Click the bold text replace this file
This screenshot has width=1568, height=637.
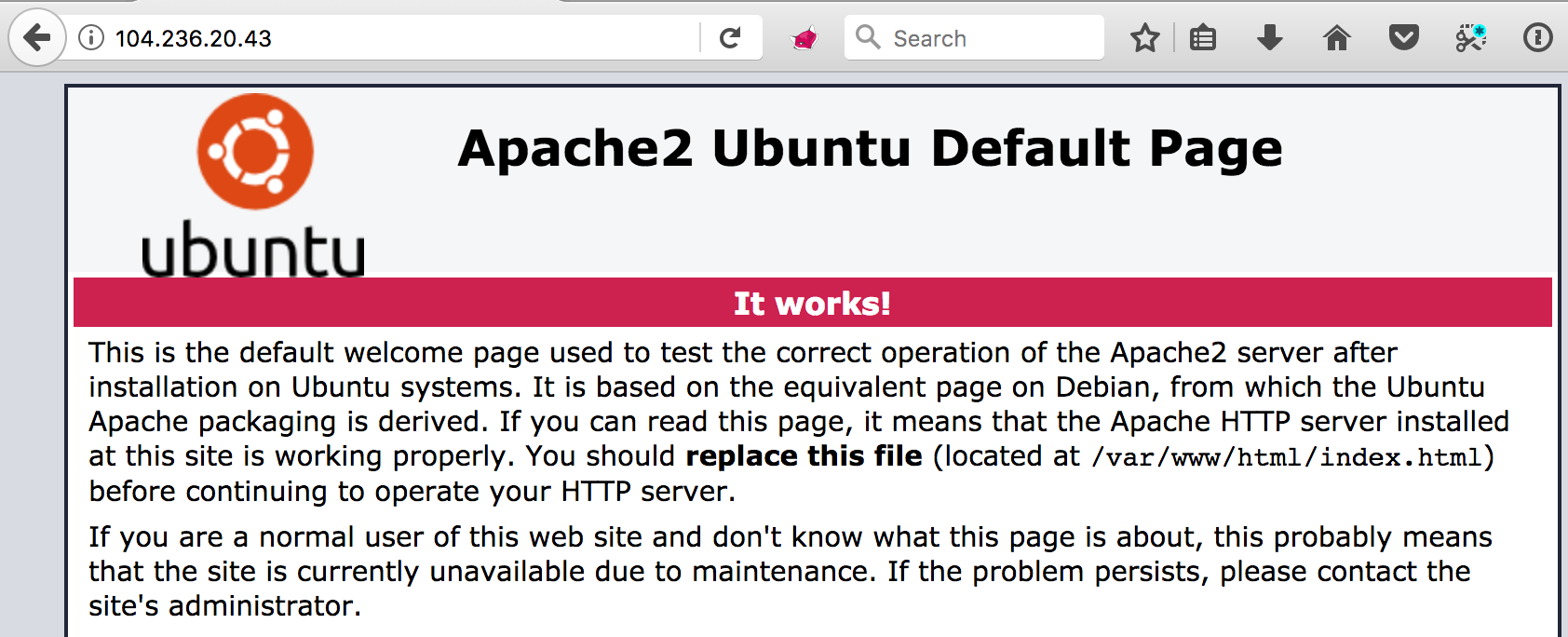click(804, 456)
